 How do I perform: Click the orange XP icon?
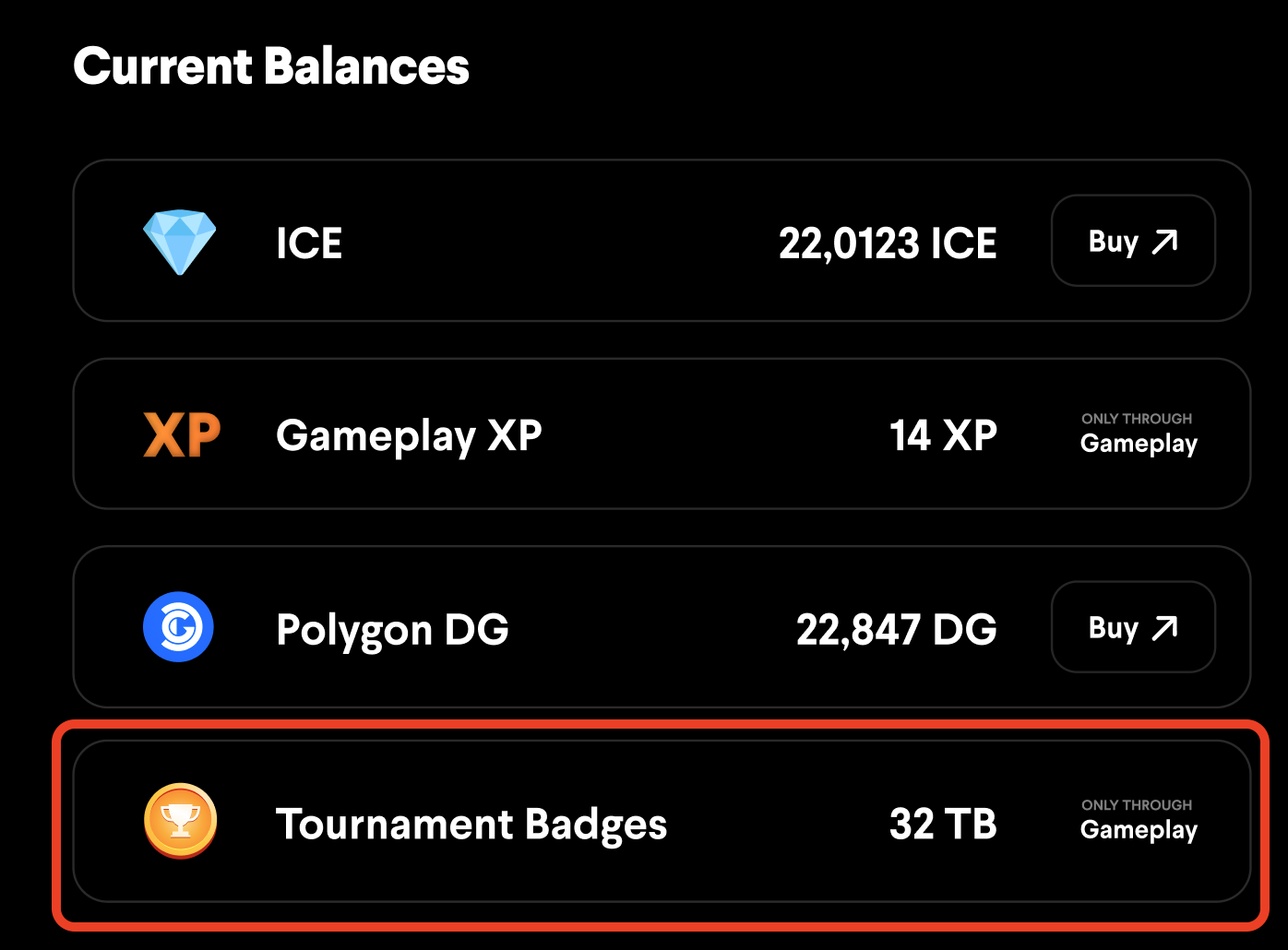tap(182, 435)
